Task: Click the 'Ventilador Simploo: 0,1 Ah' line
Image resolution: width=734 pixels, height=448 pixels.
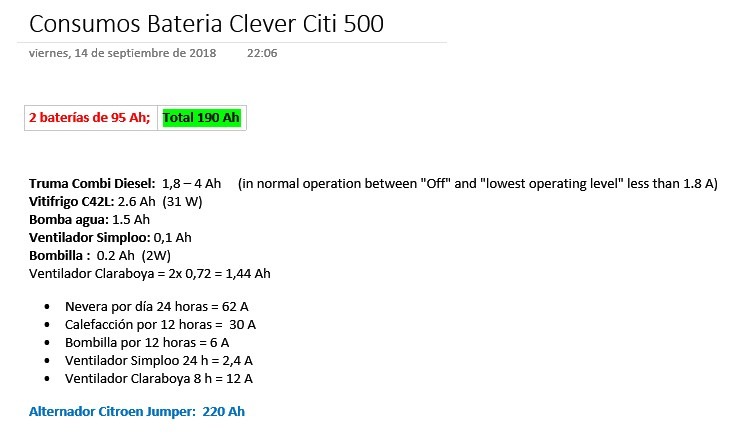Action: (110, 237)
